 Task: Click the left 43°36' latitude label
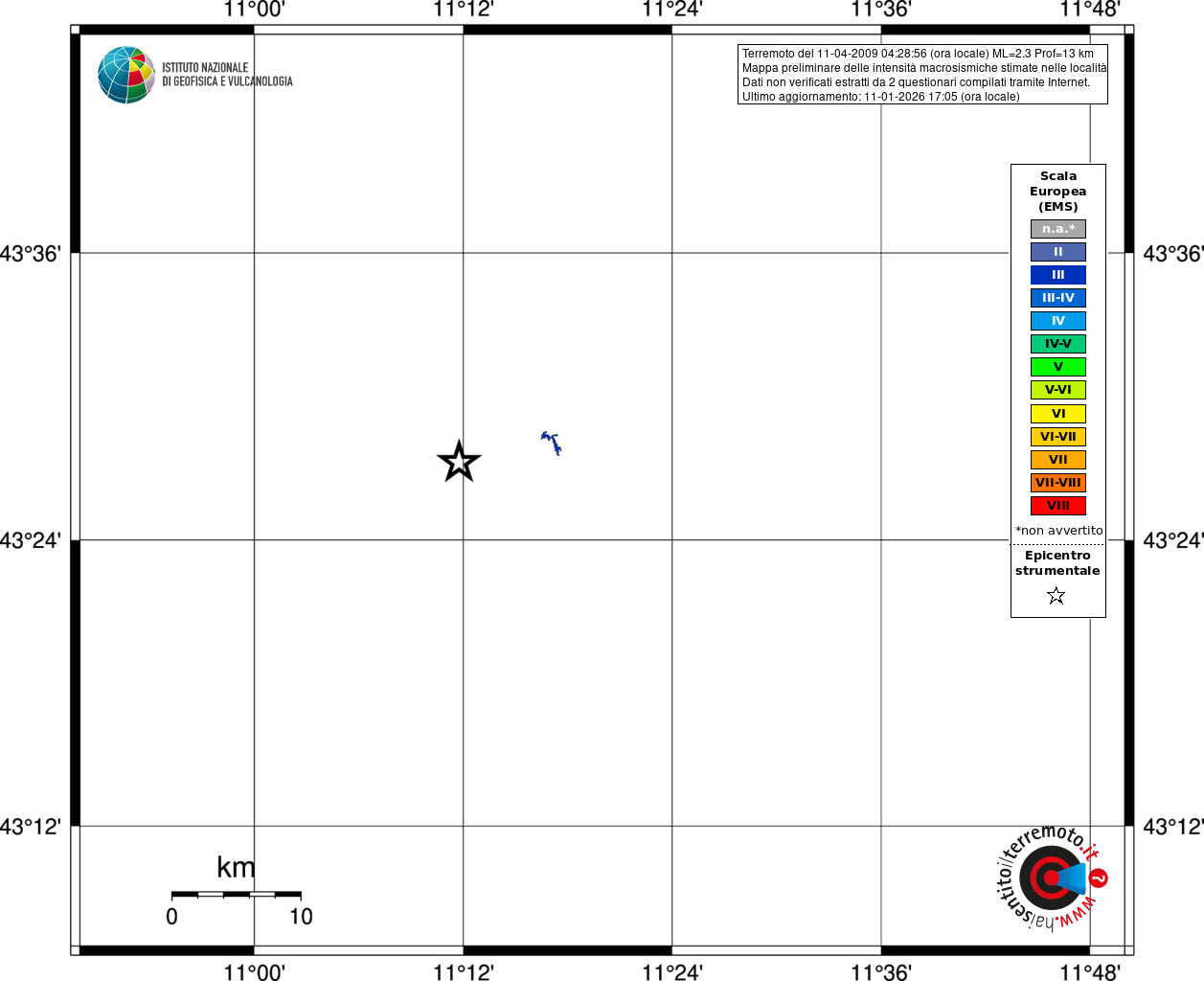click(31, 254)
